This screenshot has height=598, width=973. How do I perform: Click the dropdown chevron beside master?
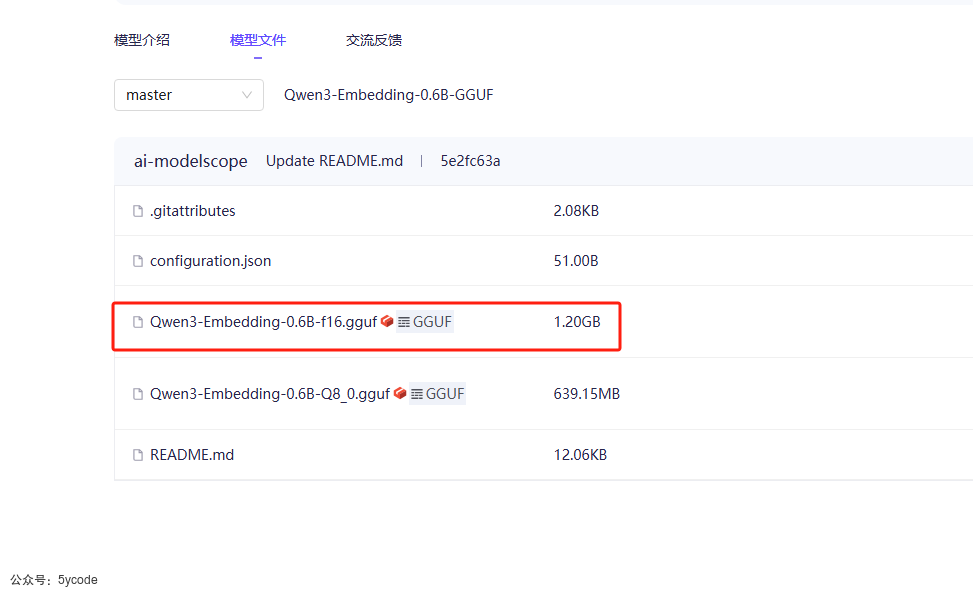pyautogui.click(x=246, y=95)
